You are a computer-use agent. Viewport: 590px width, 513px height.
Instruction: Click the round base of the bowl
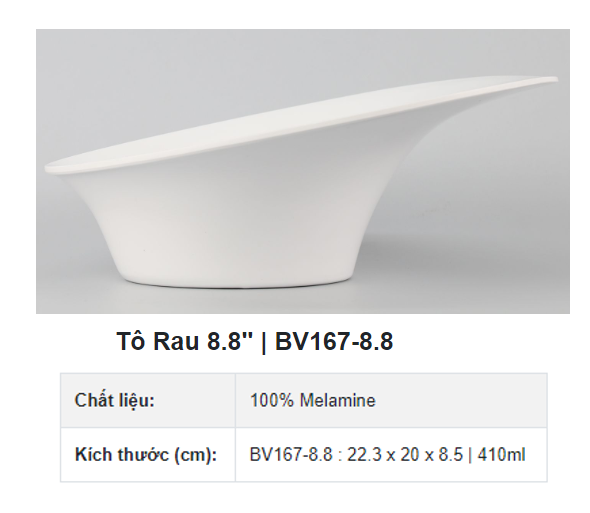click(x=236, y=278)
